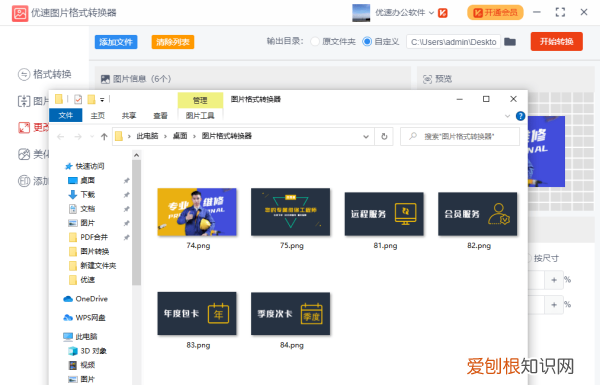
Task: Select 文档 in navigation pane
Action: pos(82,209)
